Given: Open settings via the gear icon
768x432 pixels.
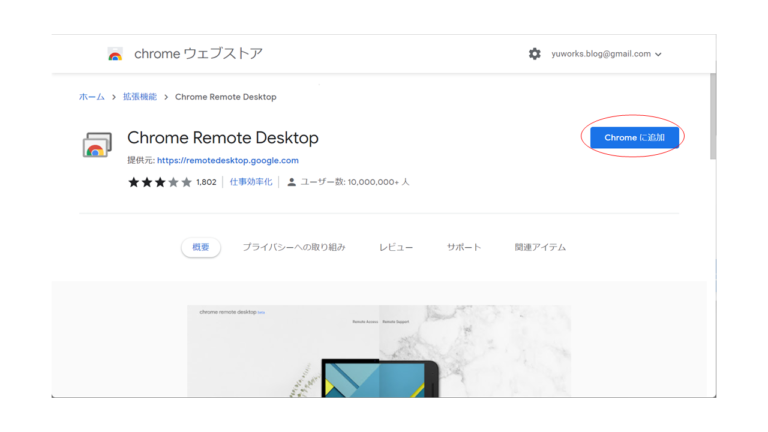Looking at the screenshot, I should (534, 54).
